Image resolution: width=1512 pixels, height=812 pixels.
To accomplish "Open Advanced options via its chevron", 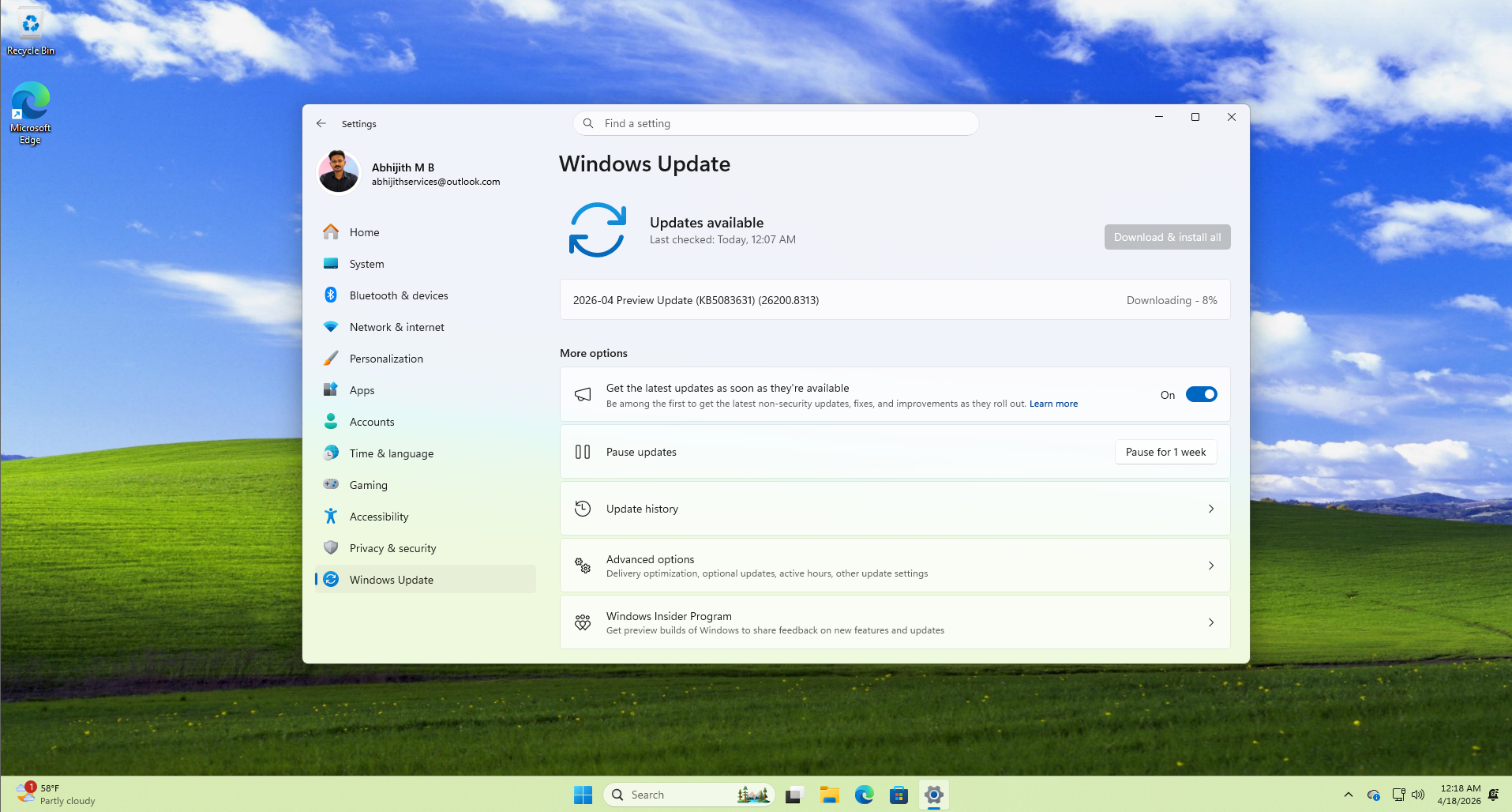I will point(1210,566).
